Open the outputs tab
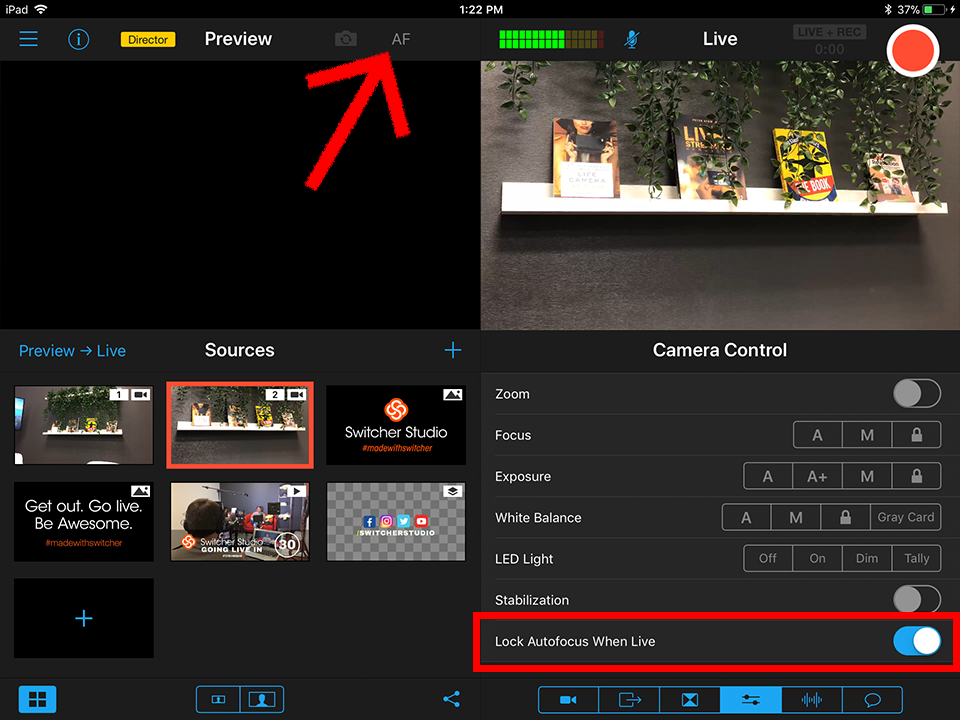Screen dimensions: 960x720 click(x=629, y=699)
